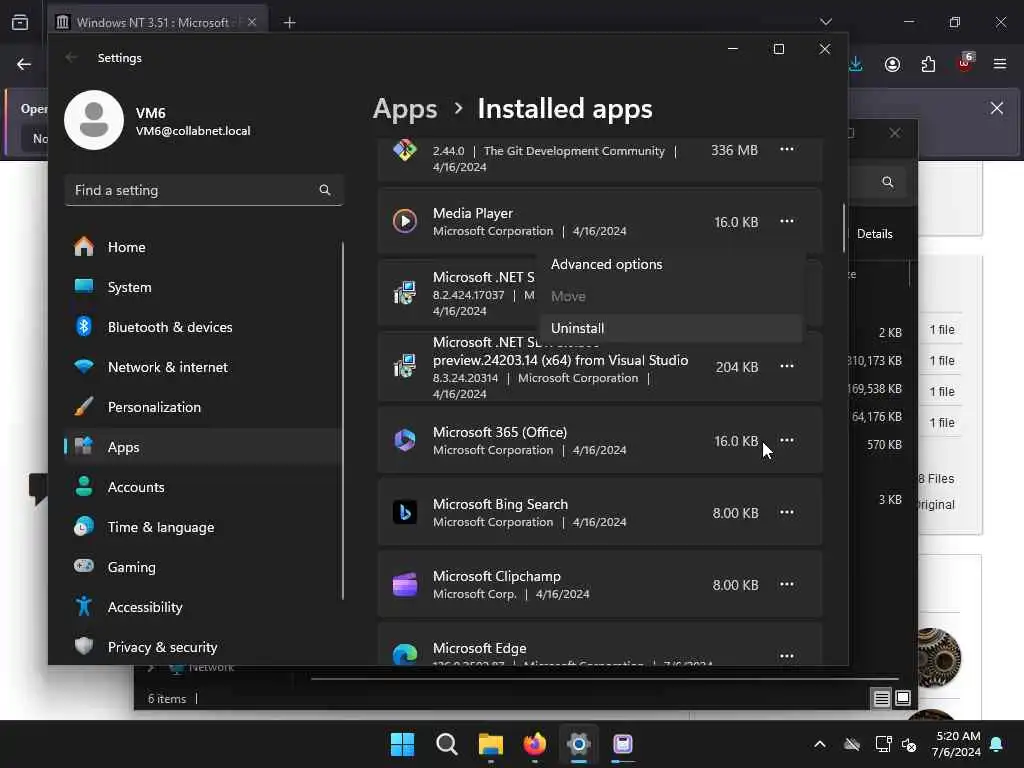The width and height of the screenshot is (1024, 768).
Task: Open more options for .NET SDK preview.24203.14
Action: click(787, 366)
